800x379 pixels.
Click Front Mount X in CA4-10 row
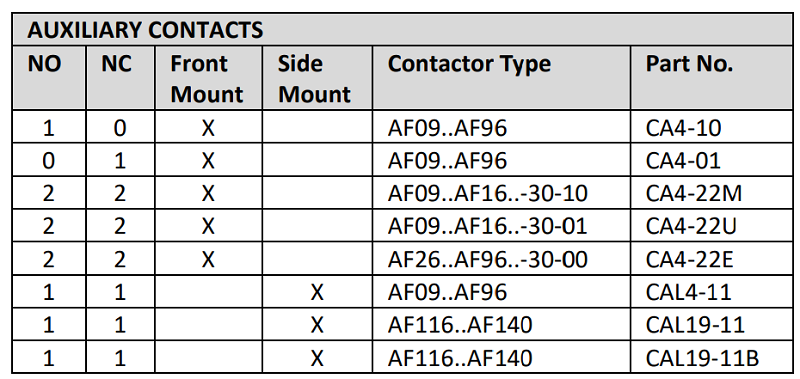(x=208, y=129)
